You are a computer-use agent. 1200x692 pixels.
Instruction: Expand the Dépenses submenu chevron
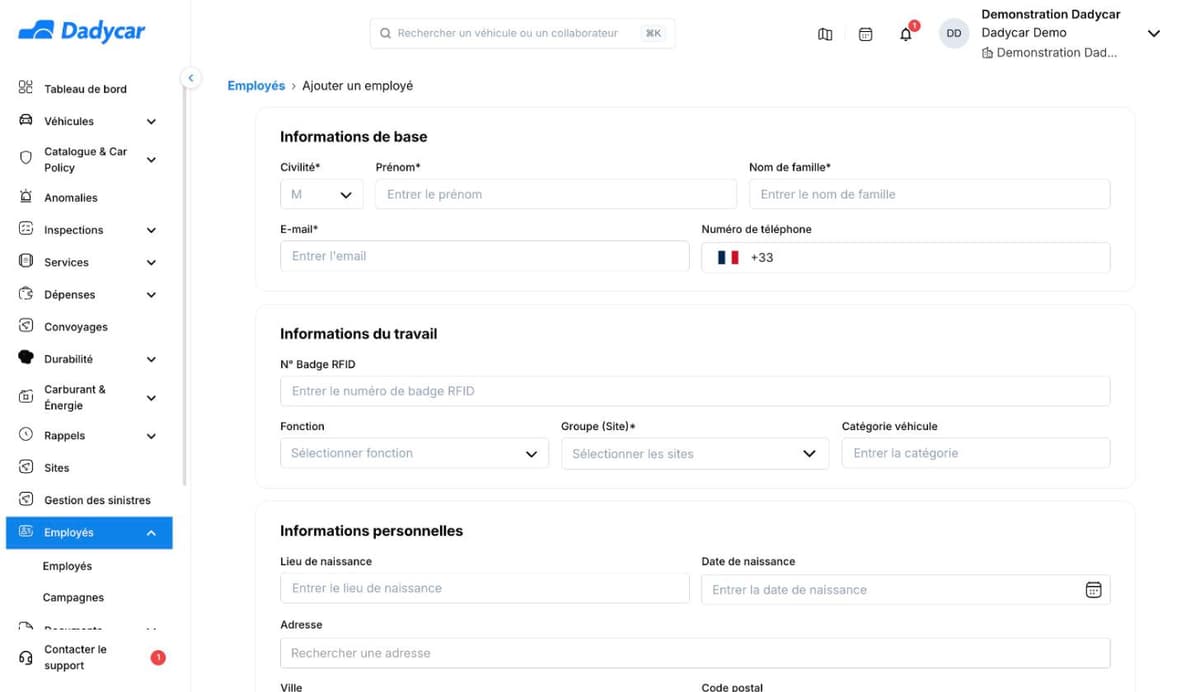pos(151,295)
